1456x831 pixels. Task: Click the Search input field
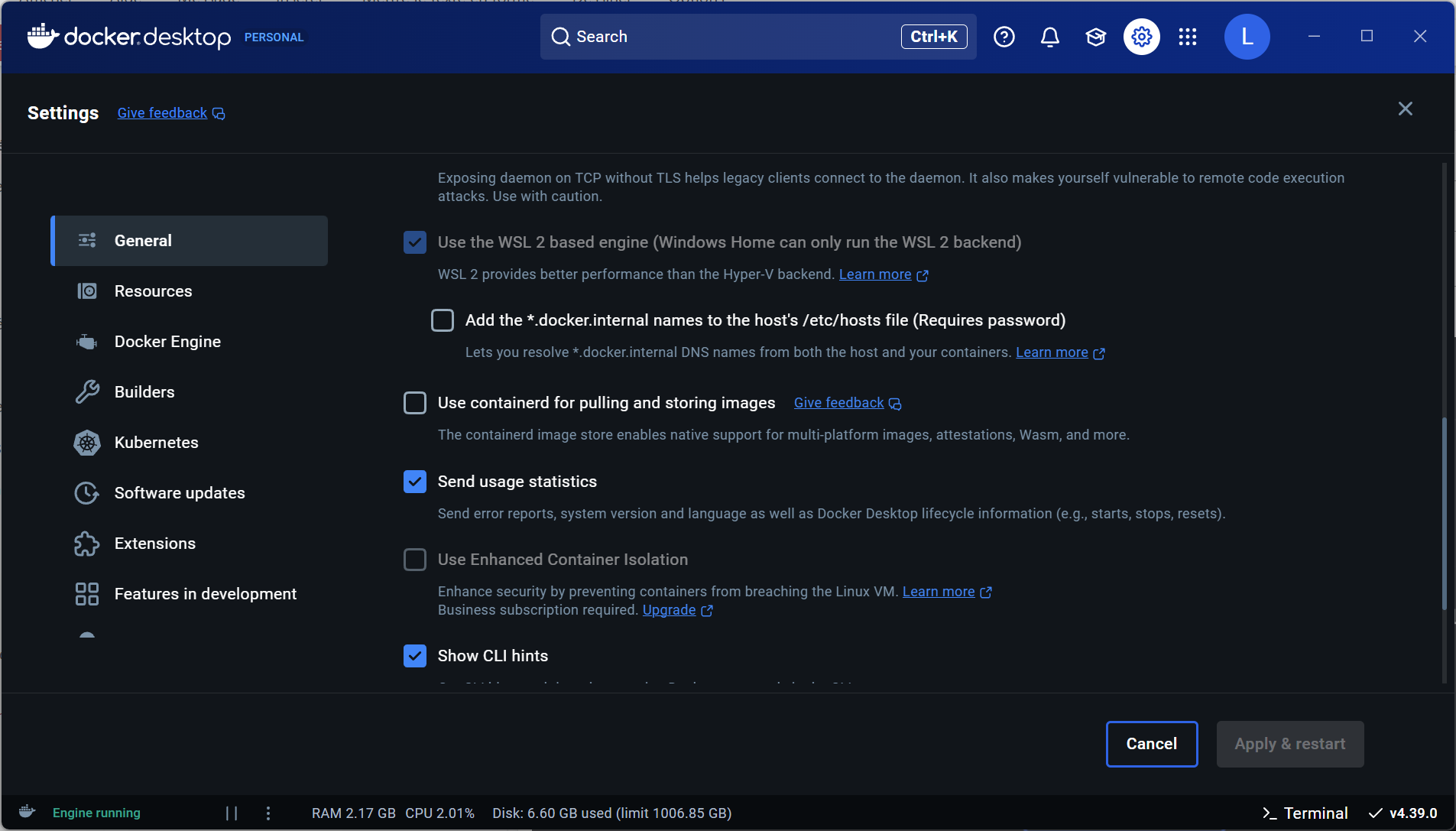[x=734, y=37]
